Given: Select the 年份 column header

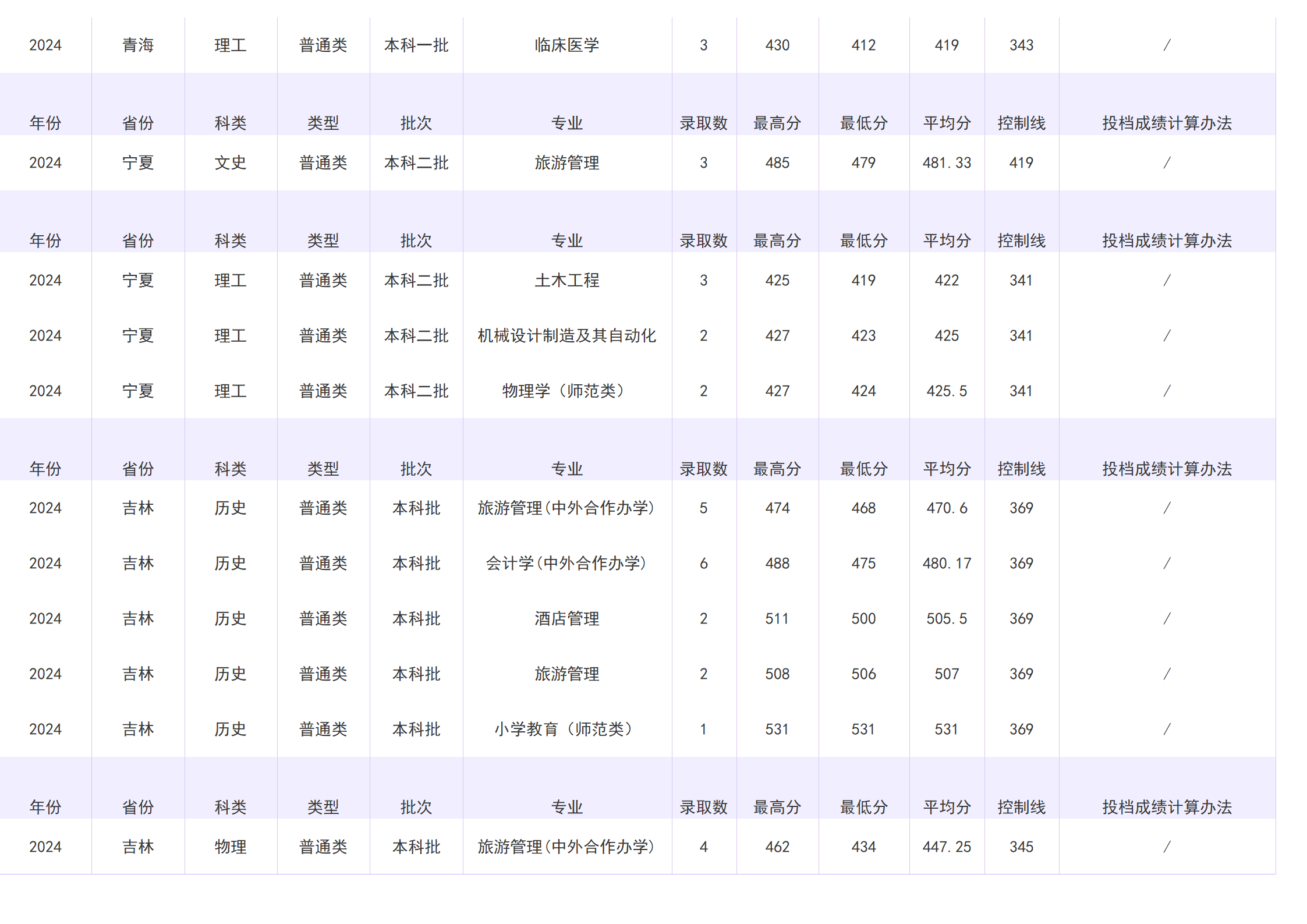Looking at the screenshot, I should [x=45, y=122].
